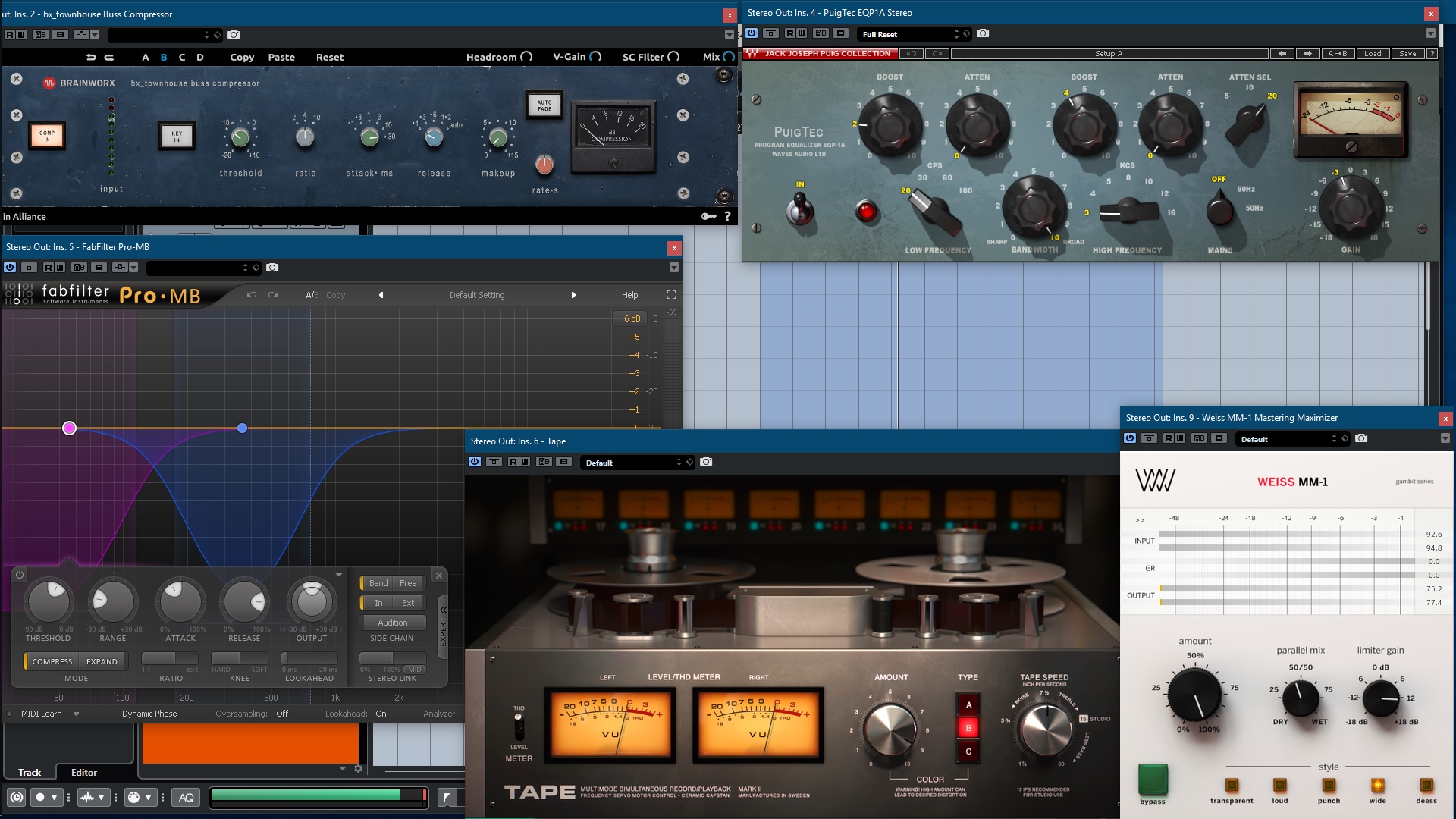Image resolution: width=1456 pixels, height=819 pixels.
Task: Click Pro-MB undo arrow icon
Action: click(x=252, y=295)
